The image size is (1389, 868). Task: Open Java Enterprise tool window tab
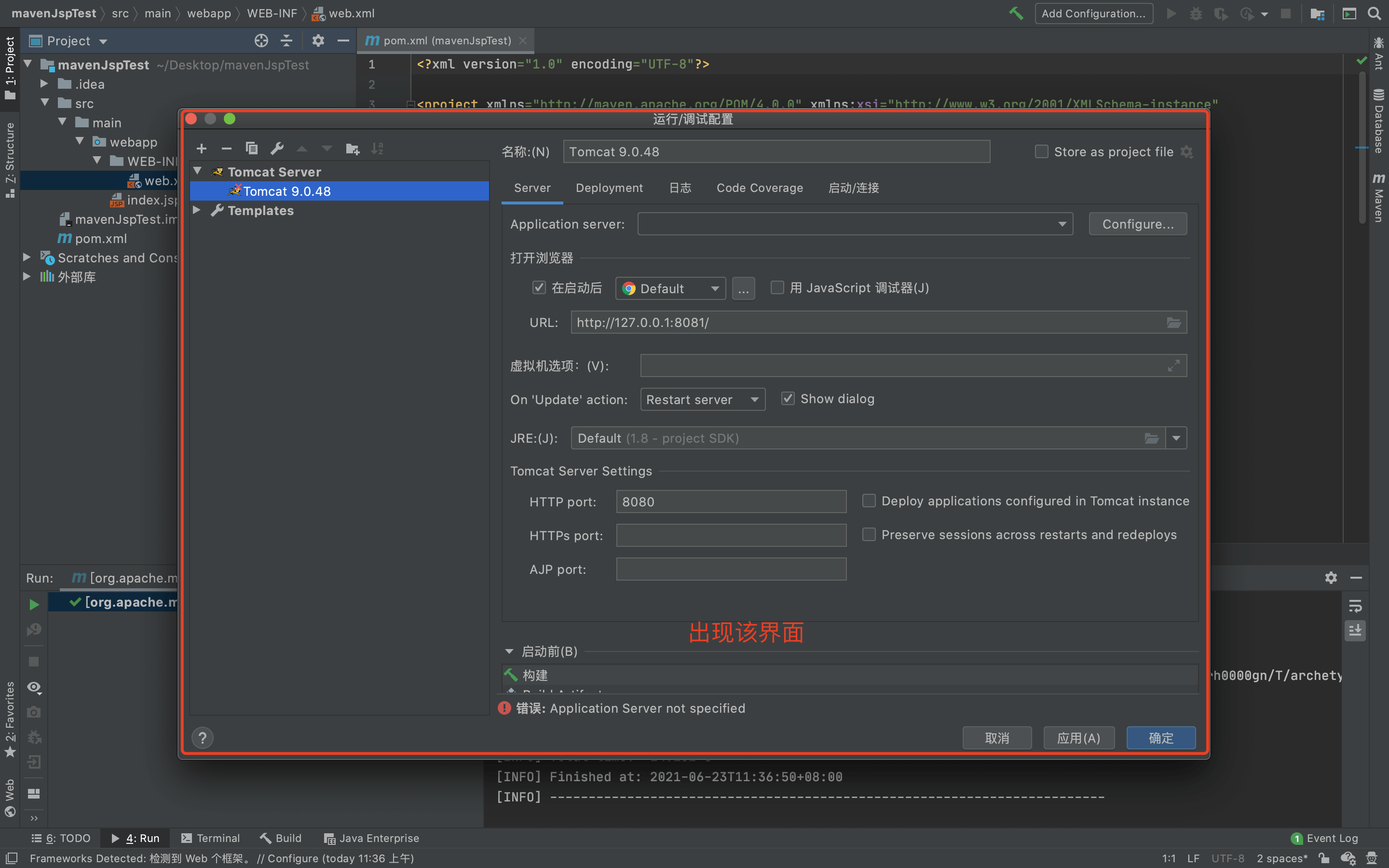(371, 838)
